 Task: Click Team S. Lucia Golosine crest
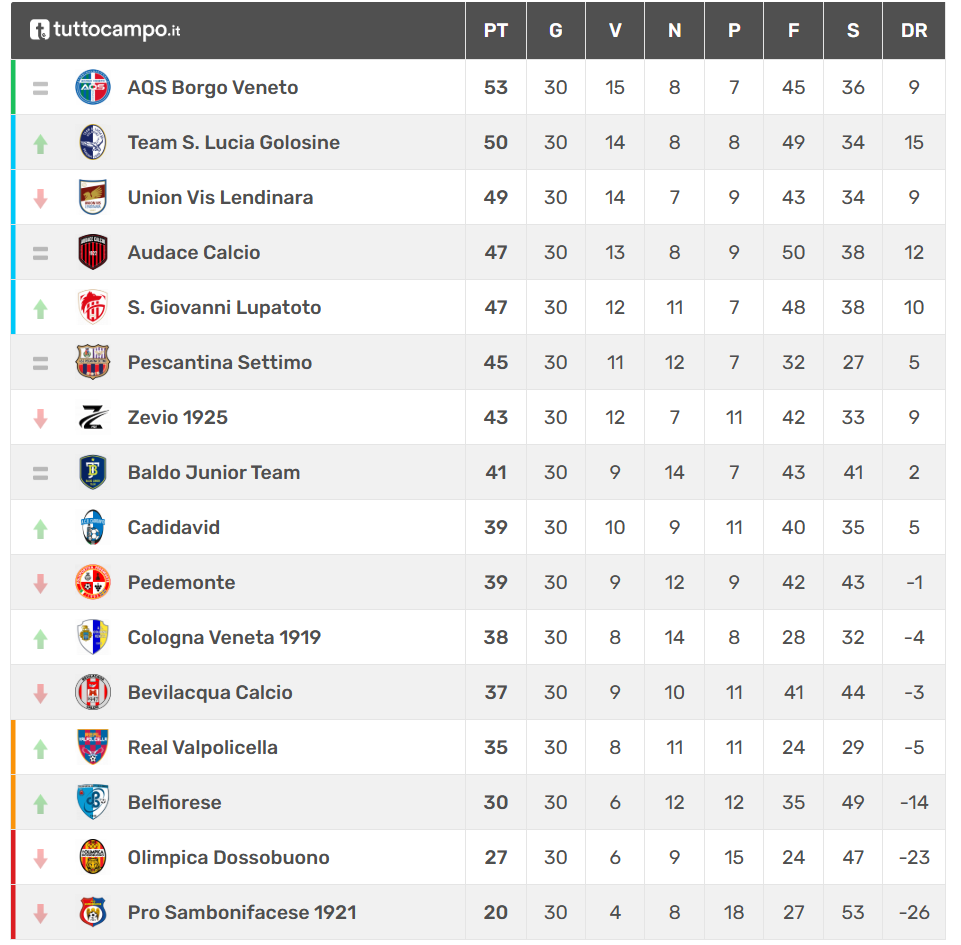[x=93, y=142]
